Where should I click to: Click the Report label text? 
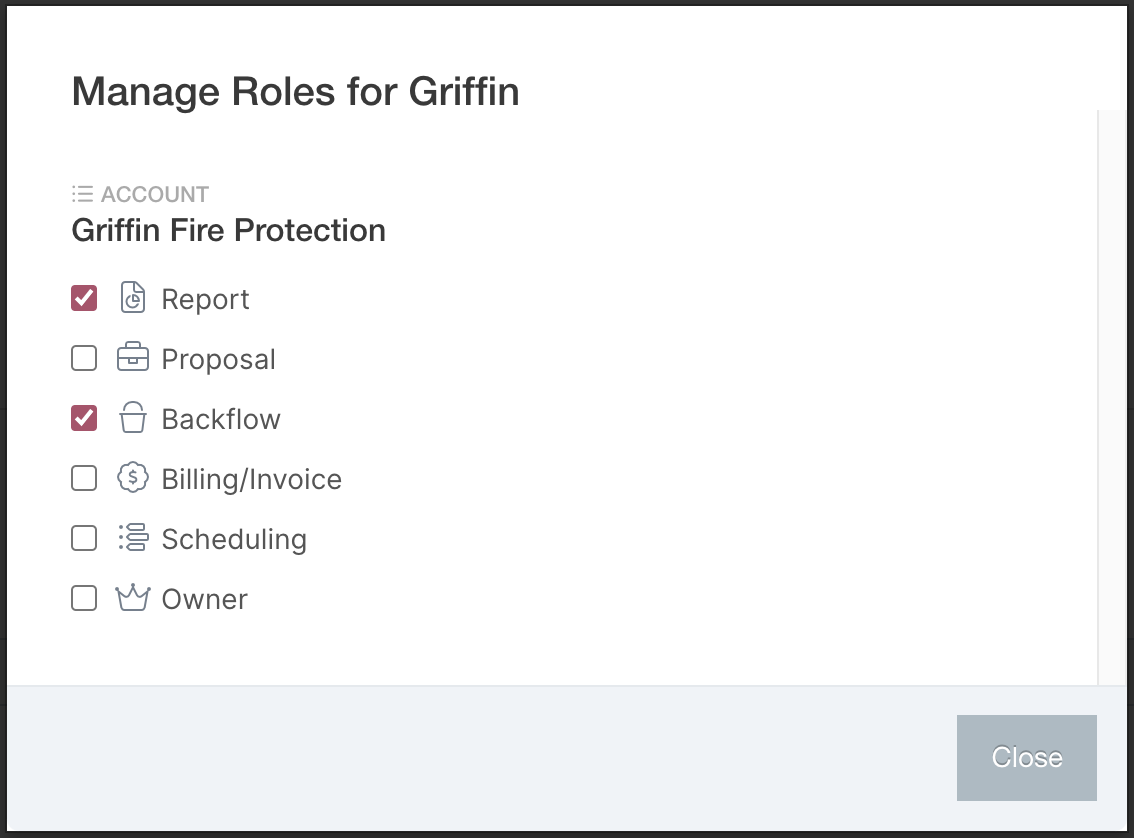coord(205,299)
